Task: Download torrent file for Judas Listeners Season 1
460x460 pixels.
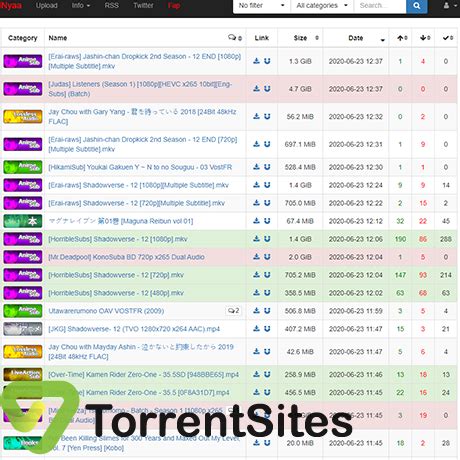Action: [256, 89]
